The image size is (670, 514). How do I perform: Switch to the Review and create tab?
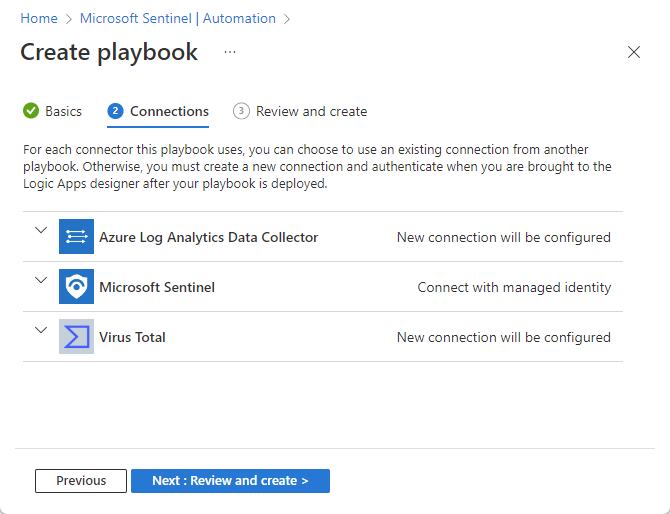point(311,111)
